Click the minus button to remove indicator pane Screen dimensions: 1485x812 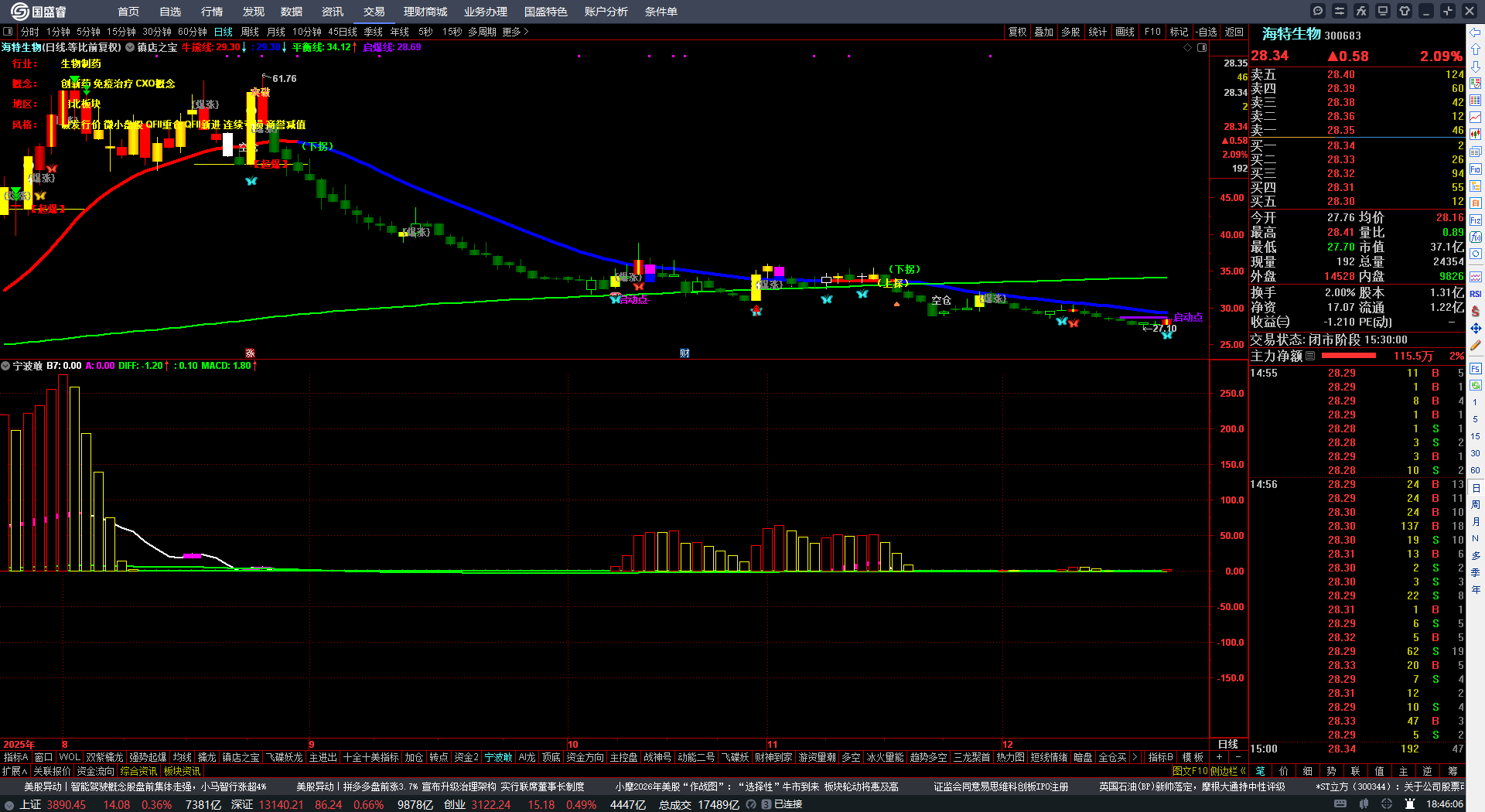pos(1238,757)
